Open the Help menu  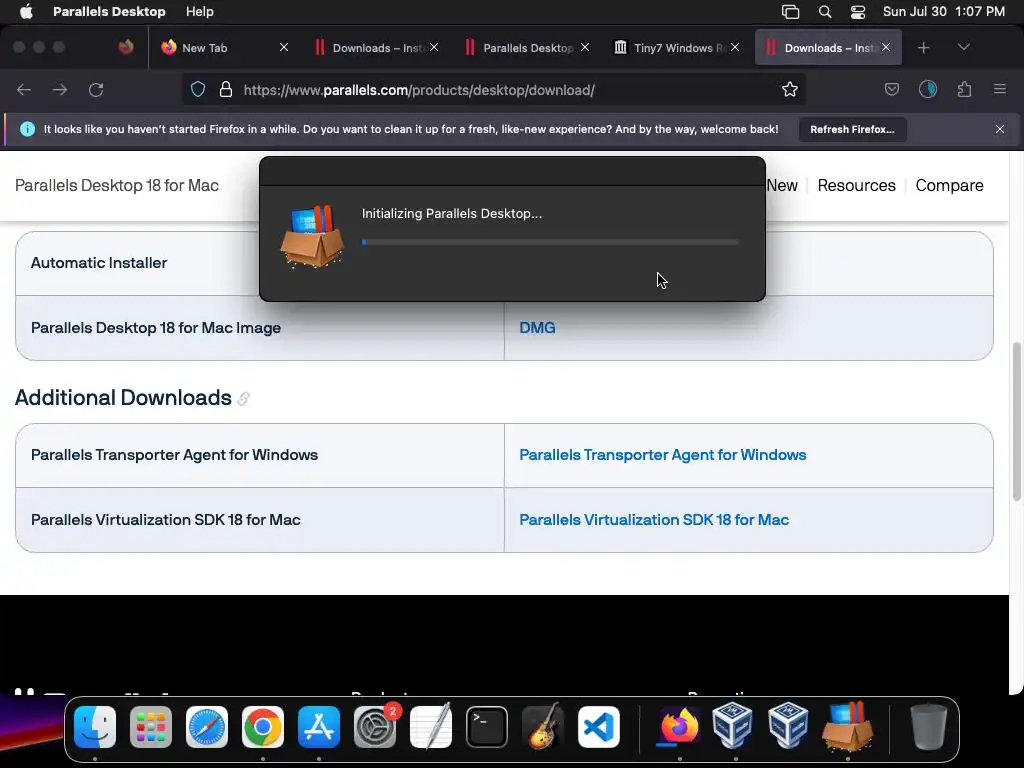click(199, 12)
